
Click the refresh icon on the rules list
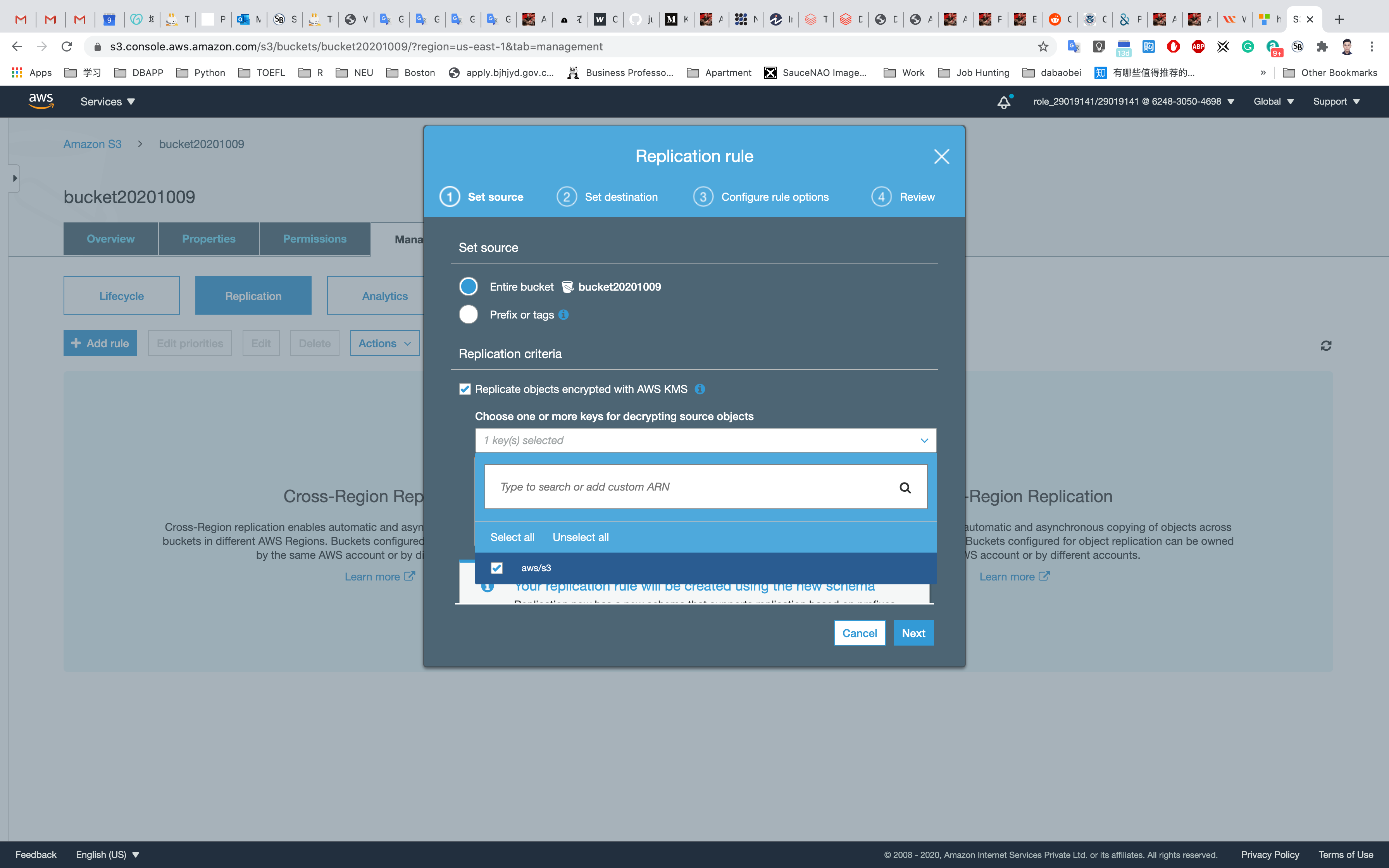click(x=1326, y=346)
